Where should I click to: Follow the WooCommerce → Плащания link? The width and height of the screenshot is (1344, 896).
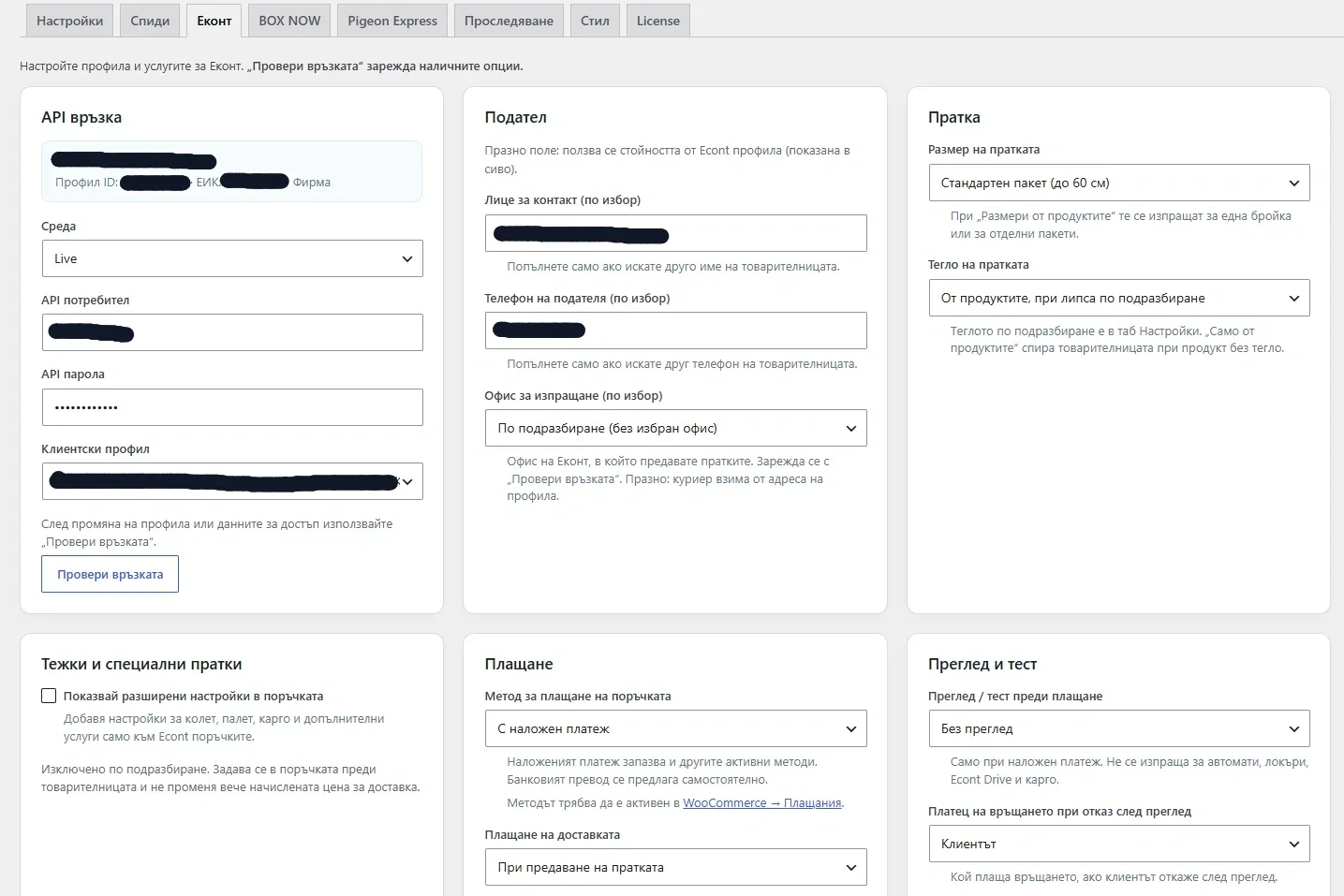[762, 803]
